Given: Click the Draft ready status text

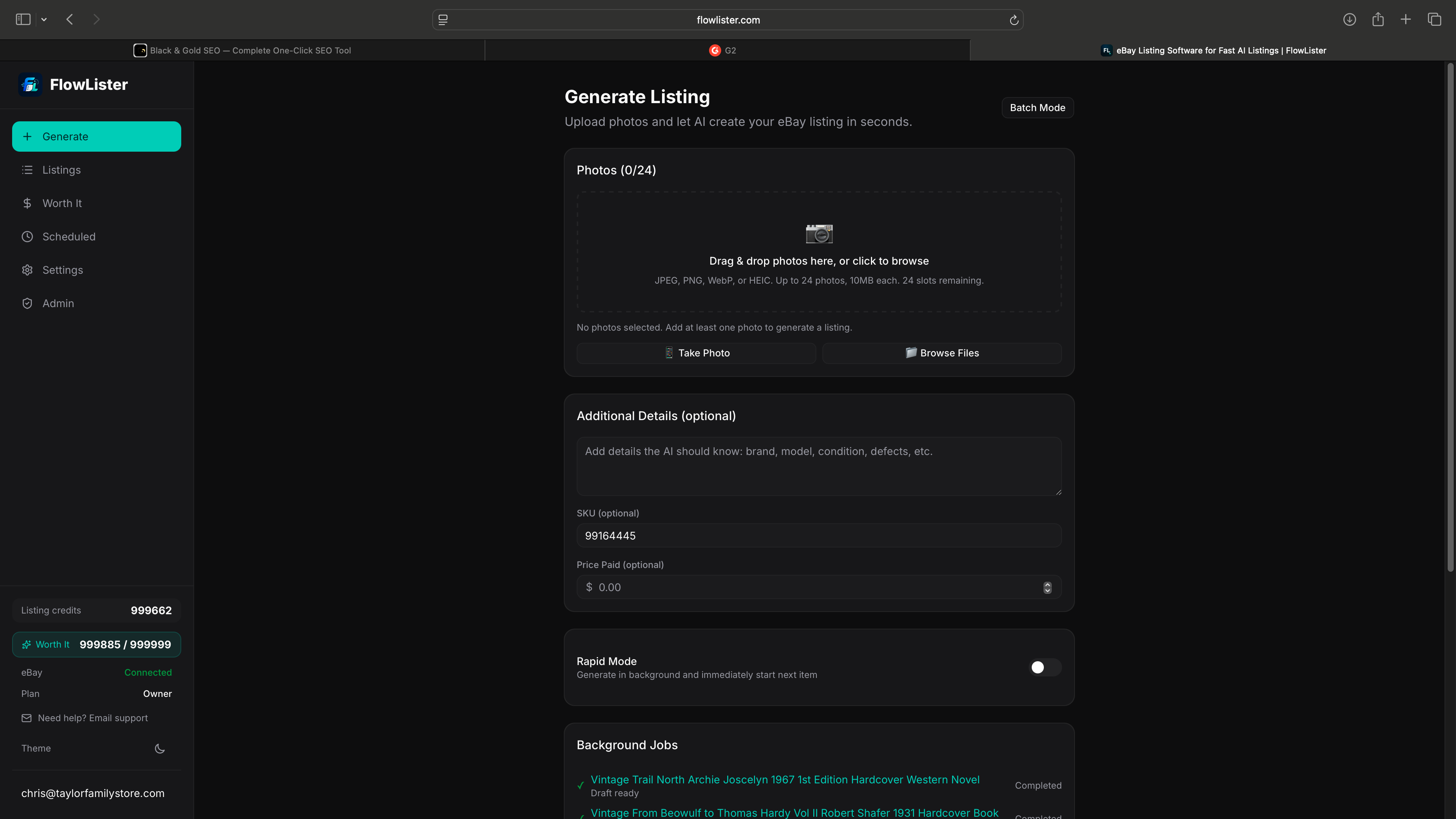Looking at the screenshot, I should pyautogui.click(x=614, y=794).
